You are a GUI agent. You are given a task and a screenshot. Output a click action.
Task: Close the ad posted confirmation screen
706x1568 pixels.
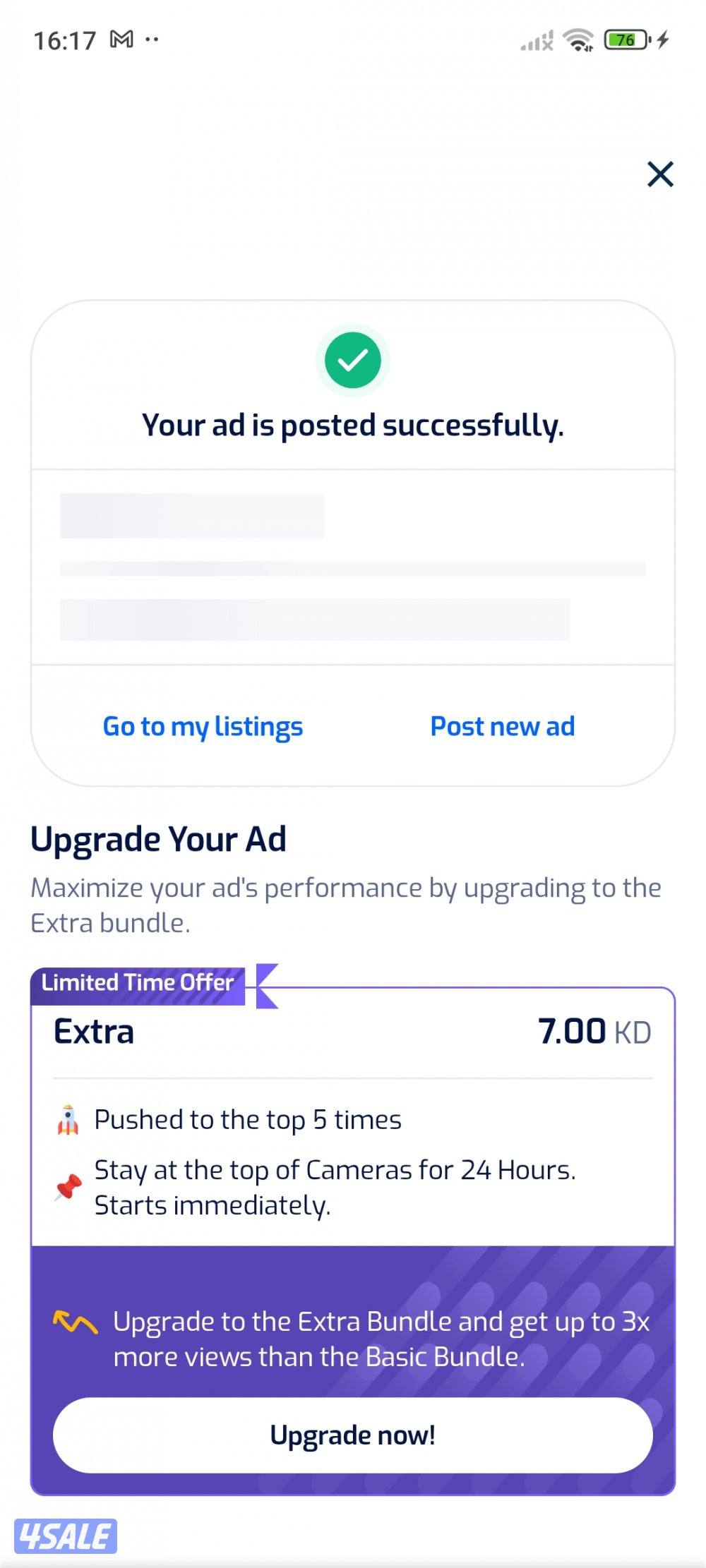coord(660,174)
